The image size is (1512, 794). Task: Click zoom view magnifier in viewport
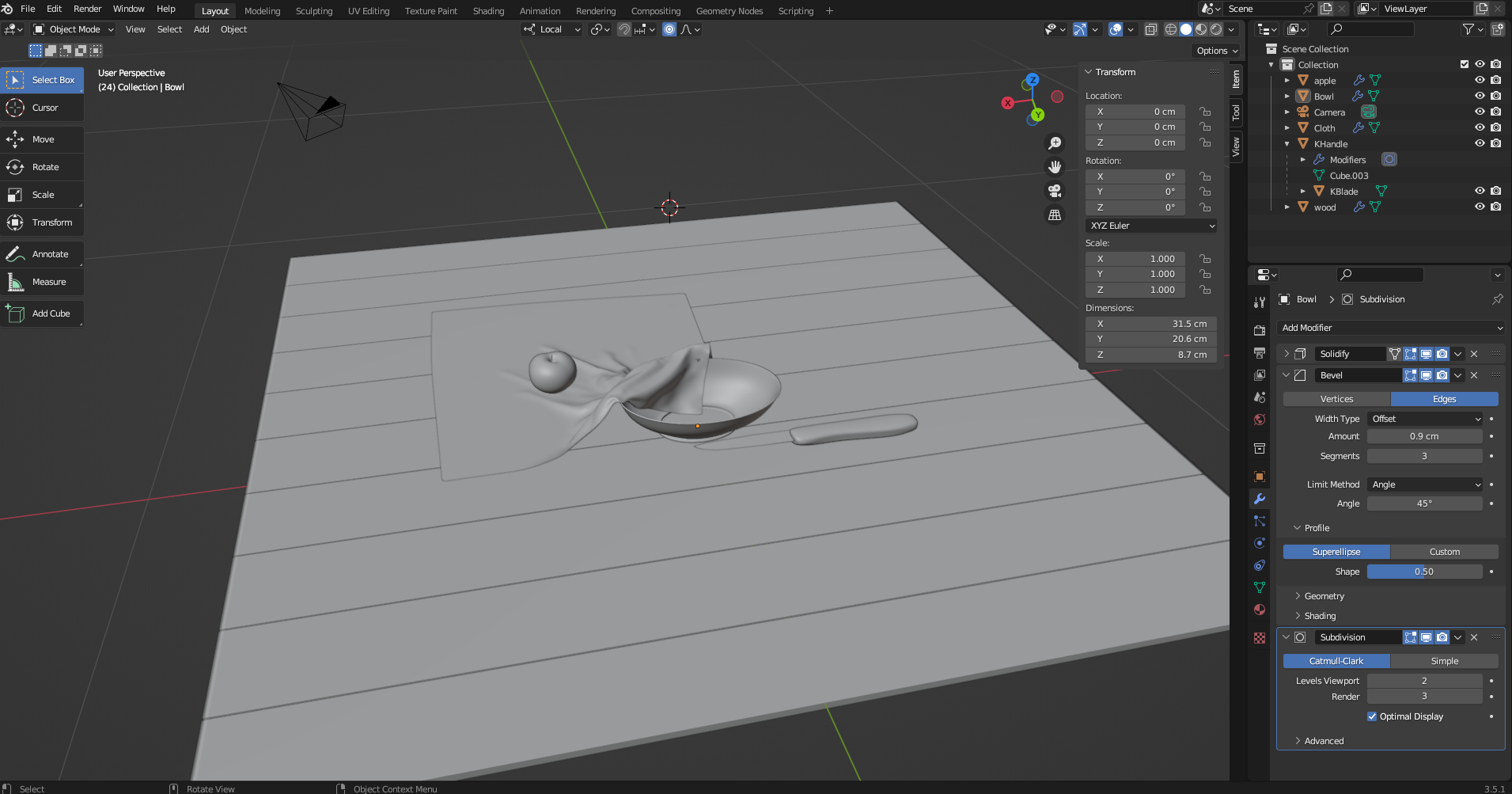pyautogui.click(x=1055, y=143)
